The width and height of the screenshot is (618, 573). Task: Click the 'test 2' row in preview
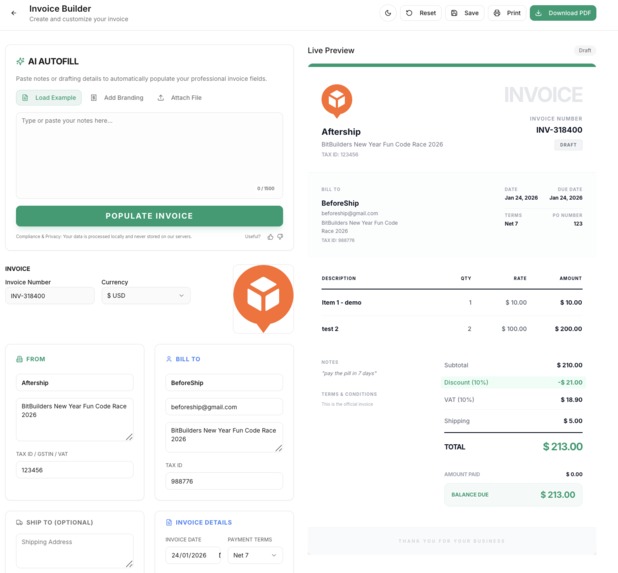452,329
